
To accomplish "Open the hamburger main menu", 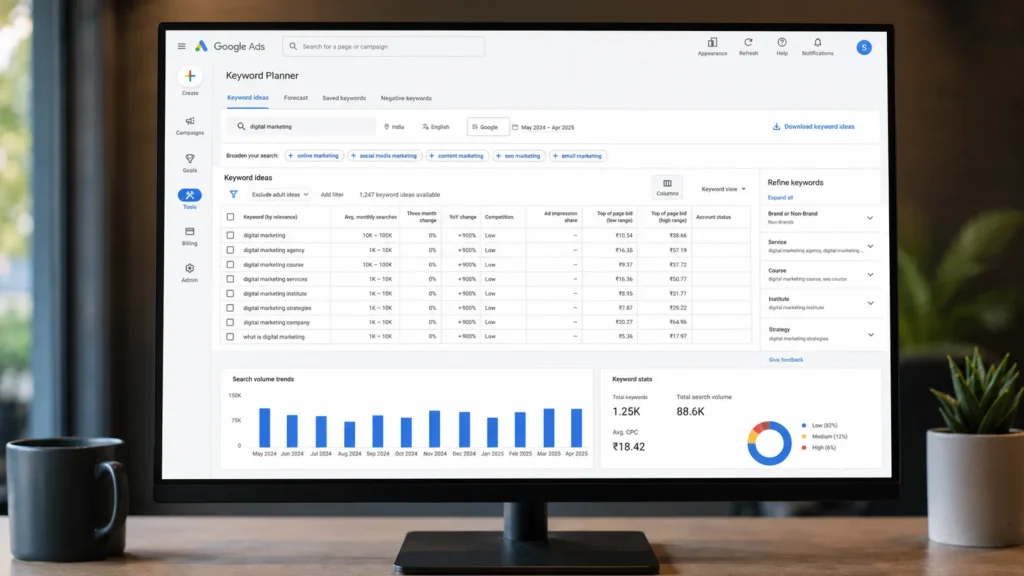I will tap(182, 46).
